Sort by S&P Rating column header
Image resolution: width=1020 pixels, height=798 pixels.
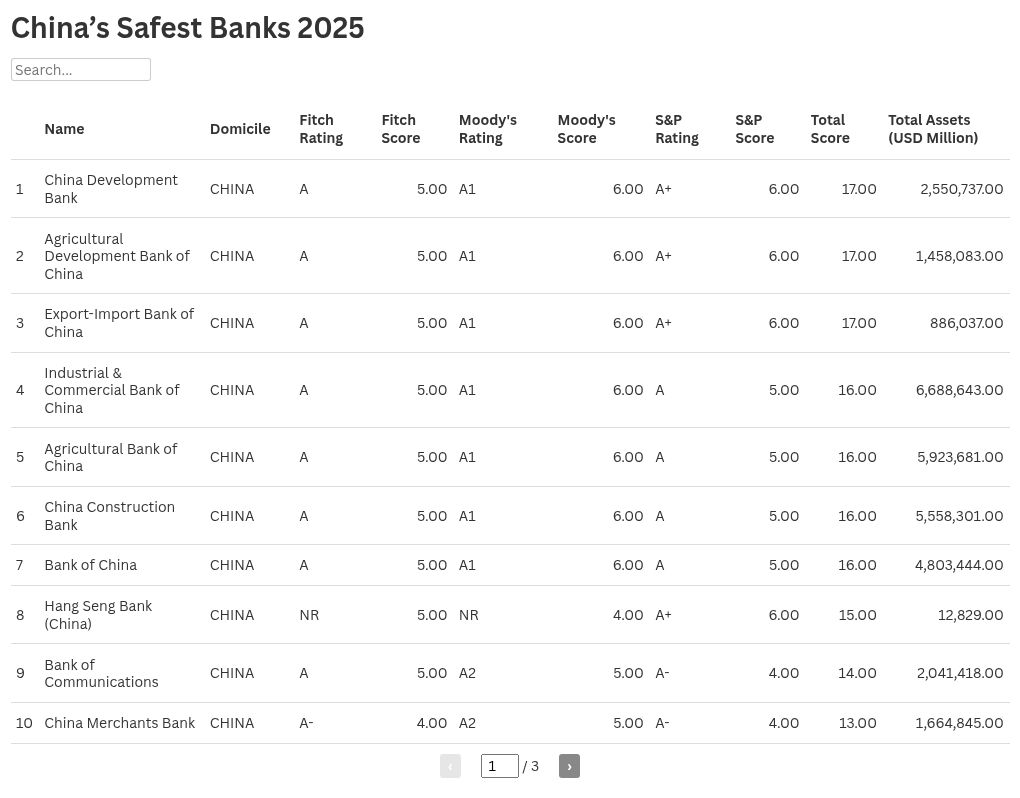pyautogui.click(x=676, y=129)
